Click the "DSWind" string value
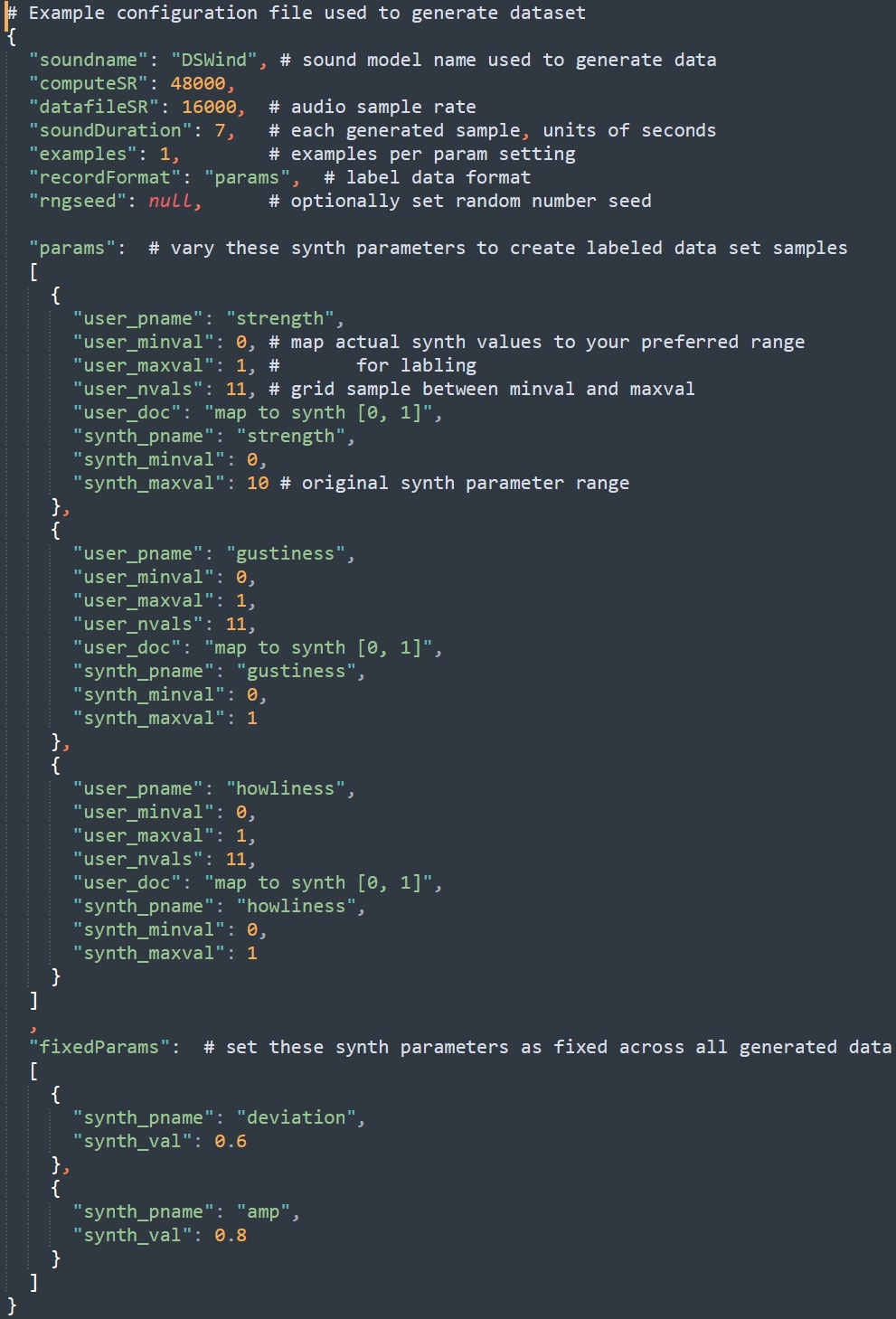Viewport: 896px width, 1319px height. (x=213, y=60)
